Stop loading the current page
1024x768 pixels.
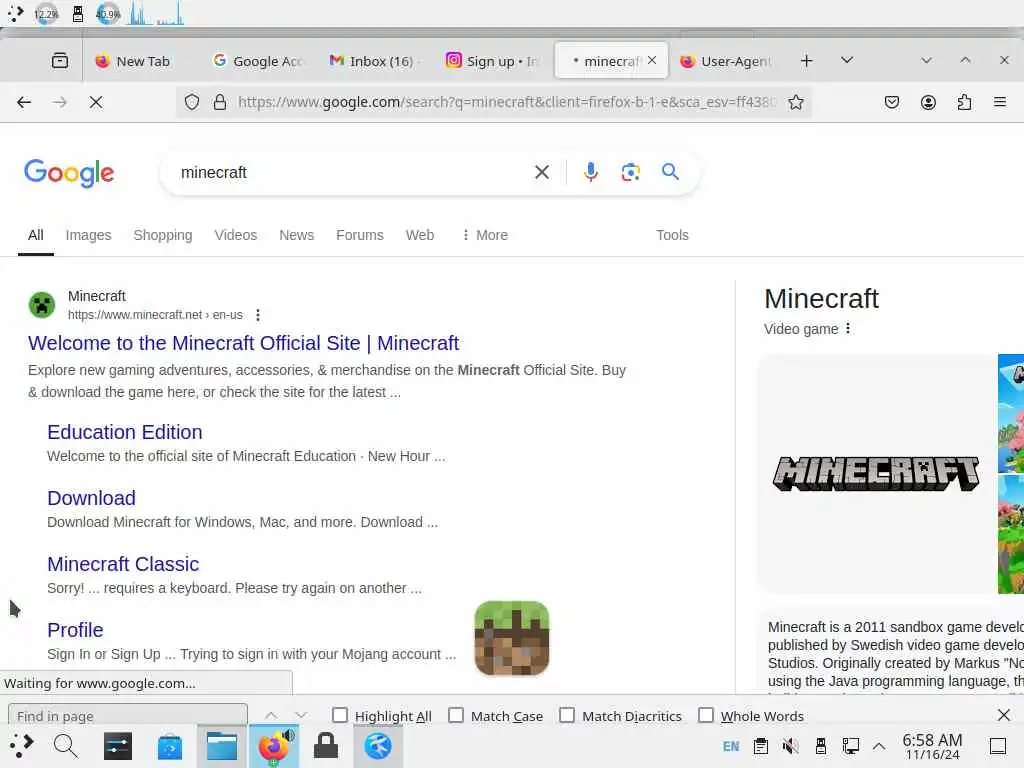(96, 102)
